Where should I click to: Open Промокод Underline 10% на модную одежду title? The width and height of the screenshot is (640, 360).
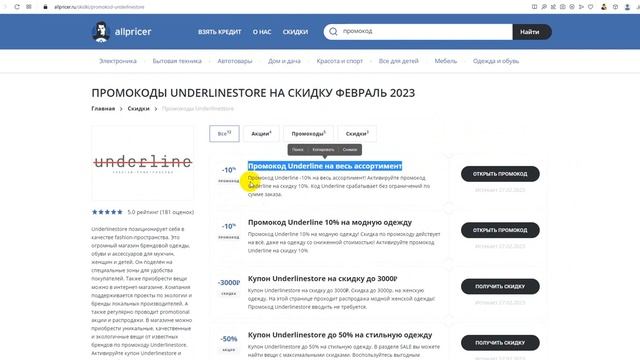(x=330, y=222)
